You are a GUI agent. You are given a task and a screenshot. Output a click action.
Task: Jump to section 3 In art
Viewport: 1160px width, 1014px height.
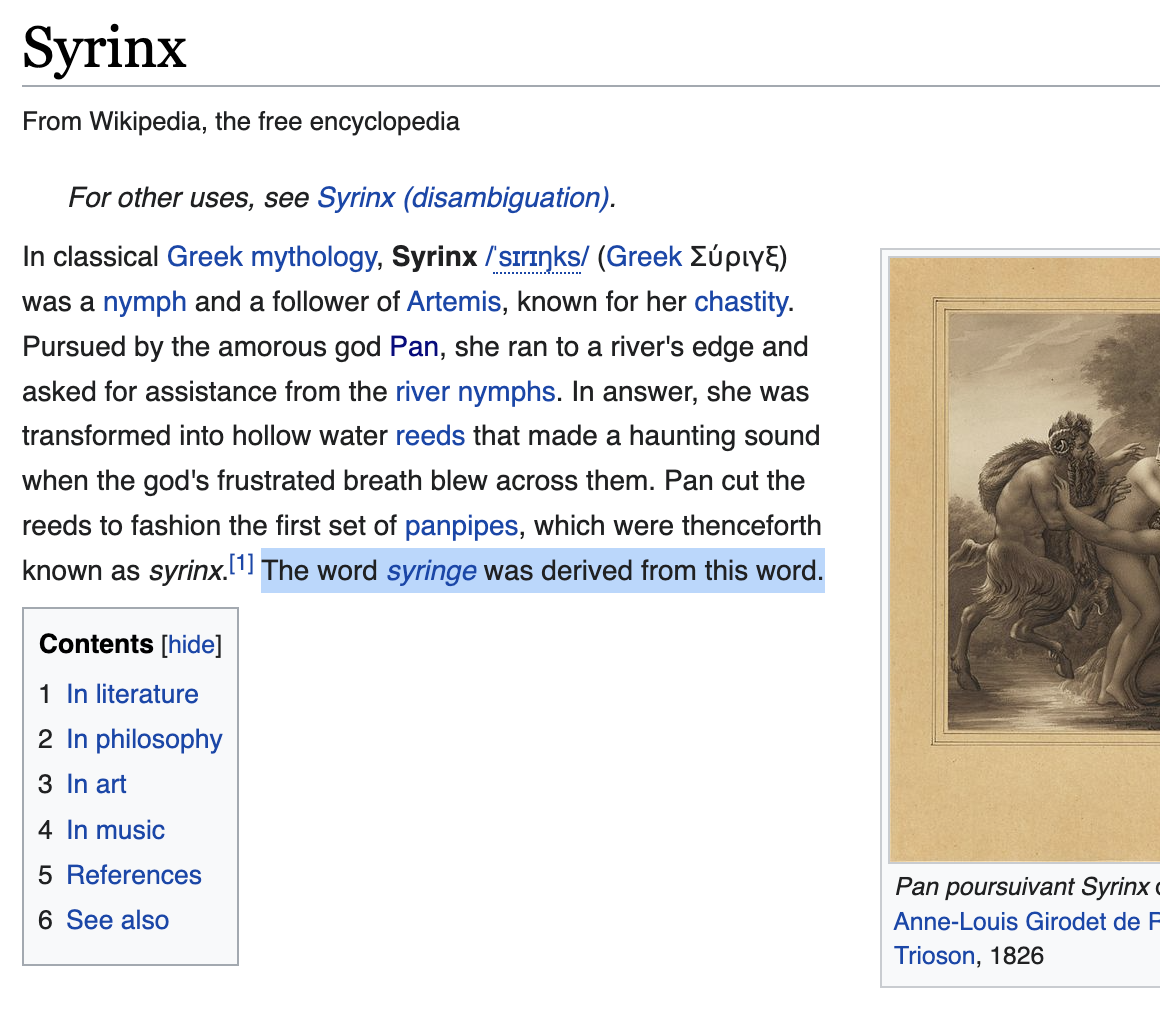point(96,785)
